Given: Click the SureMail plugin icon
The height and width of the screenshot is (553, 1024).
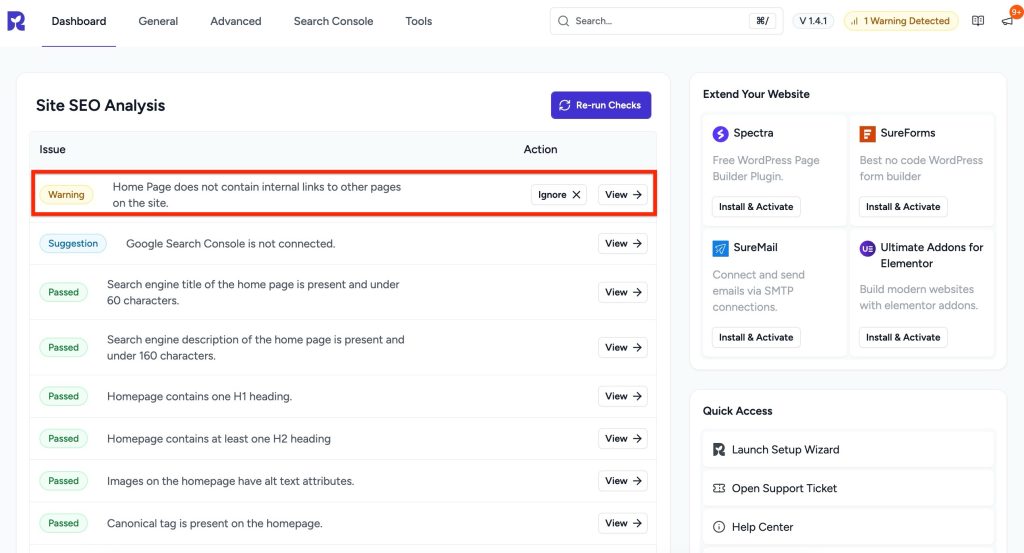Looking at the screenshot, I should pyautogui.click(x=720, y=248).
